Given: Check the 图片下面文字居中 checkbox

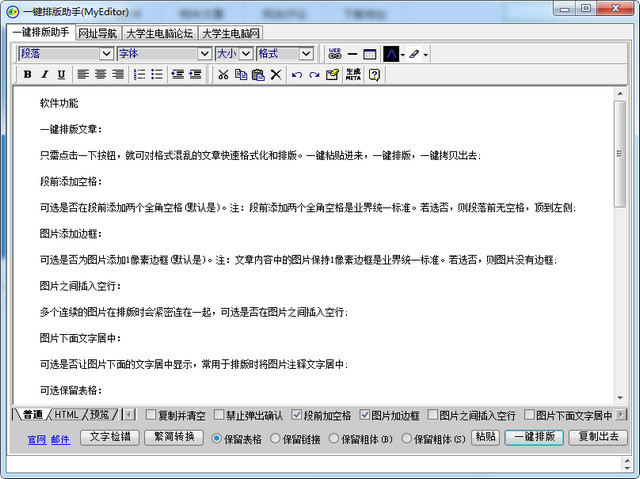Looking at the screenshot, I should [529, 415].
